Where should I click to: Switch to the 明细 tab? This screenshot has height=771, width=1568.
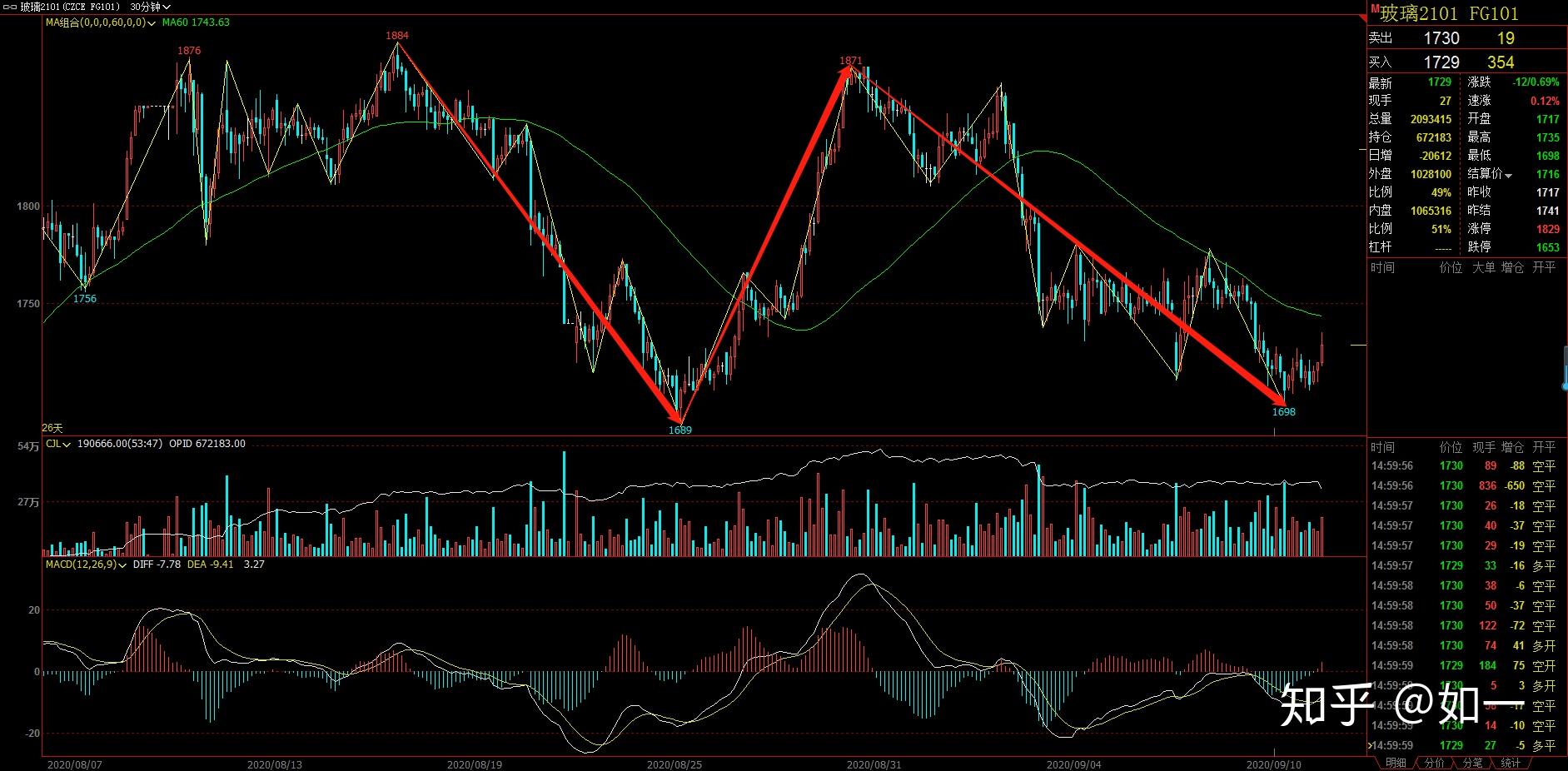pyautogui.click(x=1396, y=763)
